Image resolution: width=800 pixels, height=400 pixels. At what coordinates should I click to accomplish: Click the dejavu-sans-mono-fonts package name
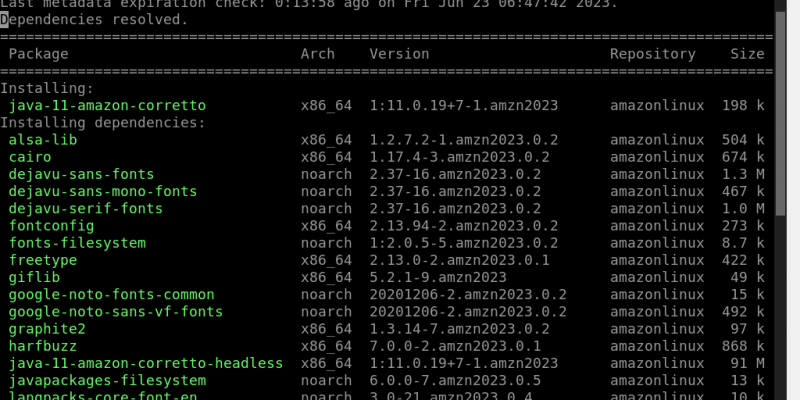pos(103,191)
